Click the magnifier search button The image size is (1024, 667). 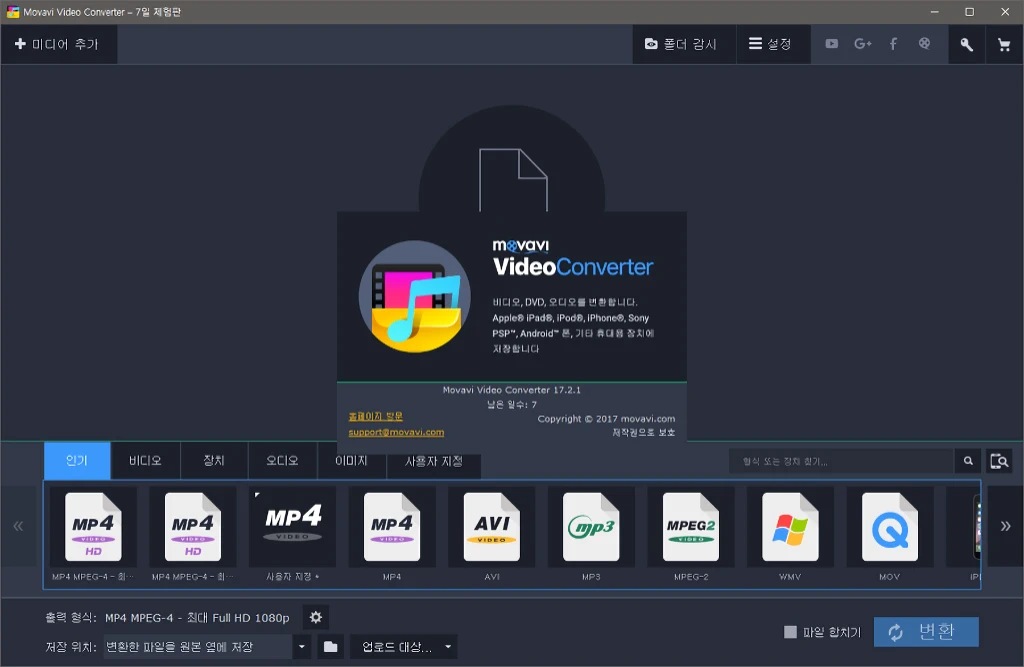[x=968, y=461]
